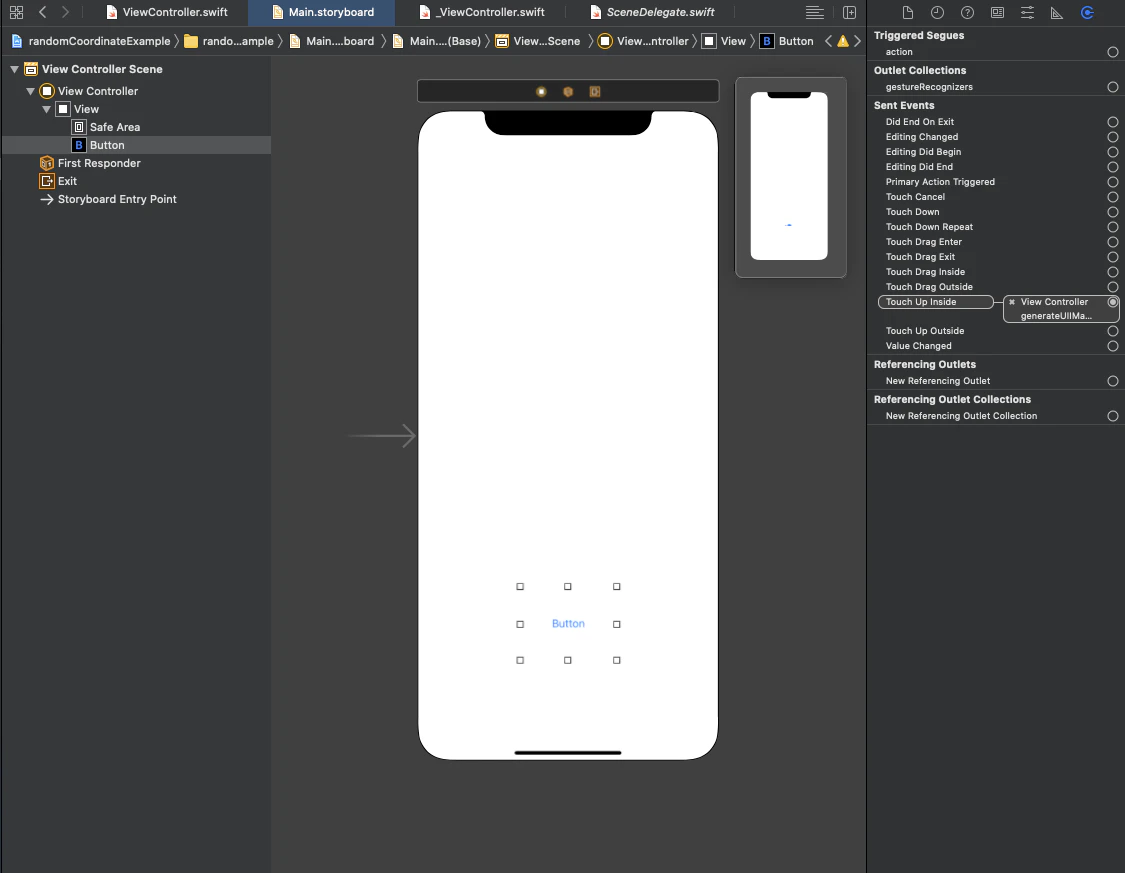Click Touch Cancel connection circle
Screen dimensions: 1125x873
click(x=1113, y=197)
